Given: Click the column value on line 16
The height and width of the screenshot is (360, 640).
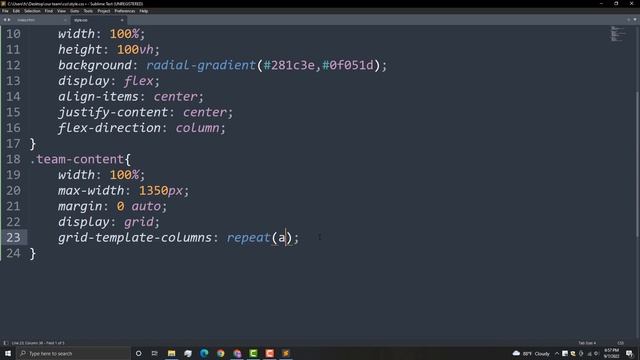Looking at the screenshot, I should [x=198, y=128].
